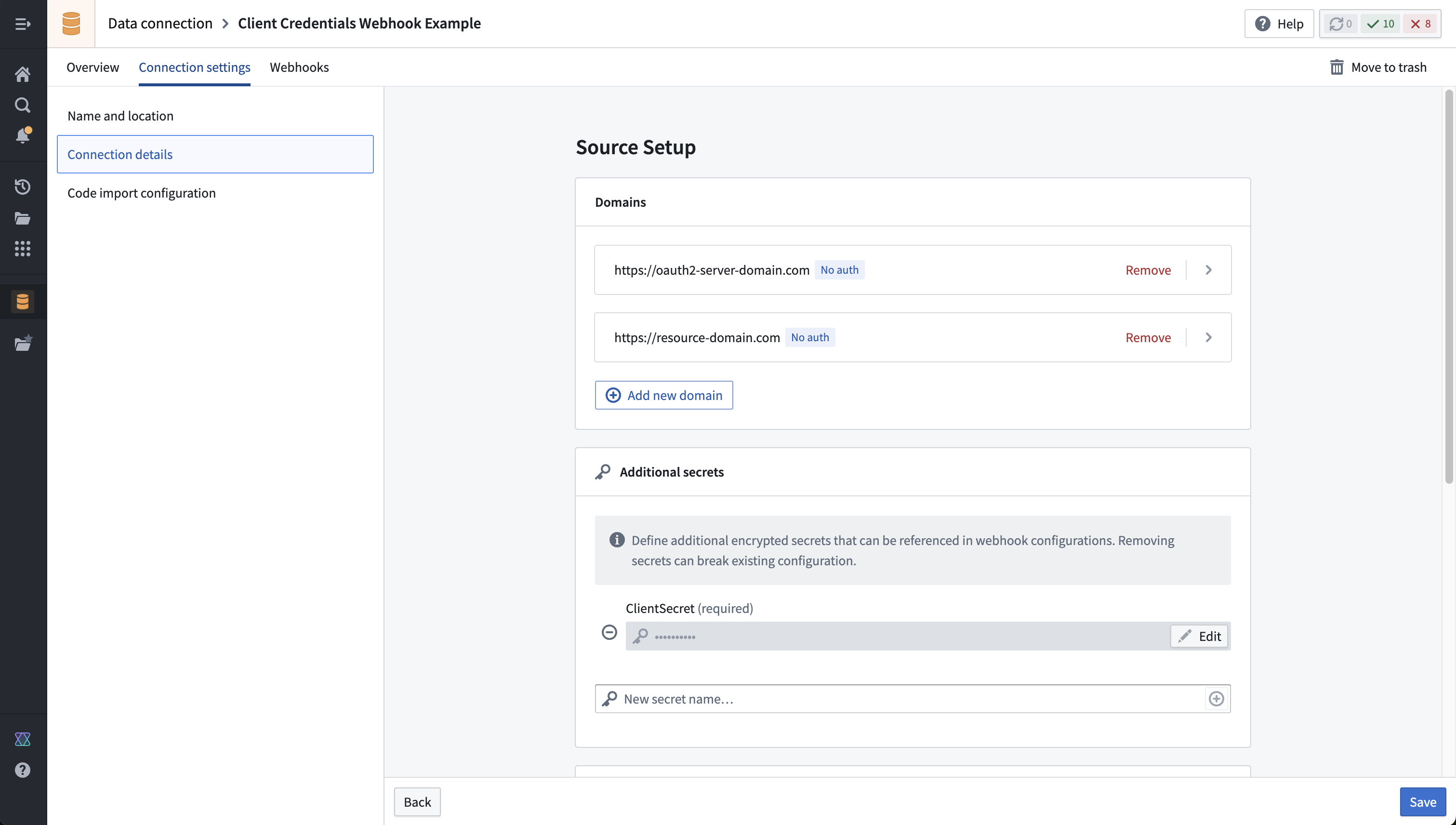Open the Recent history clock icon
Screen dimensions: 1456x825
pyautogui.click(x=23, y=187)
